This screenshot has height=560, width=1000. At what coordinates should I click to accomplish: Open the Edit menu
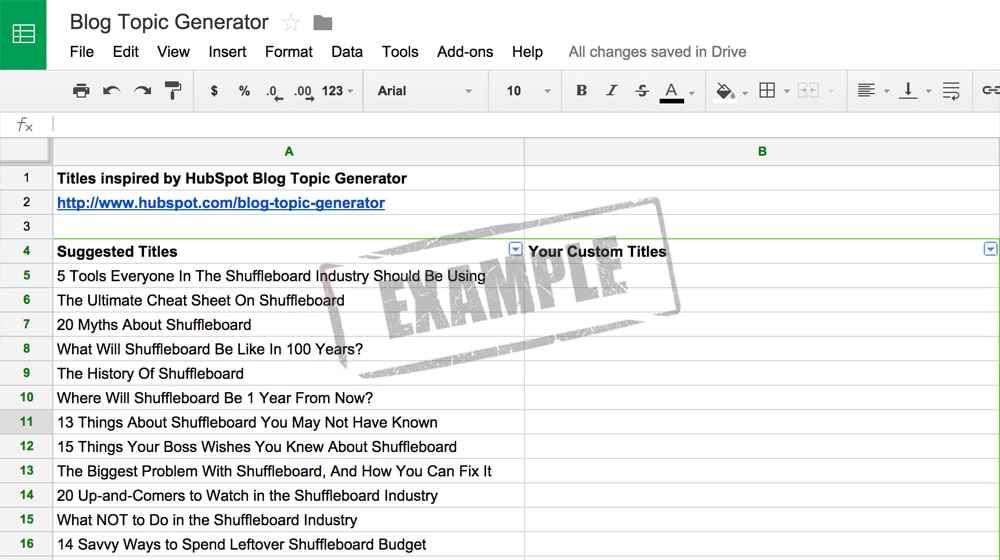[x=126, y=52]
